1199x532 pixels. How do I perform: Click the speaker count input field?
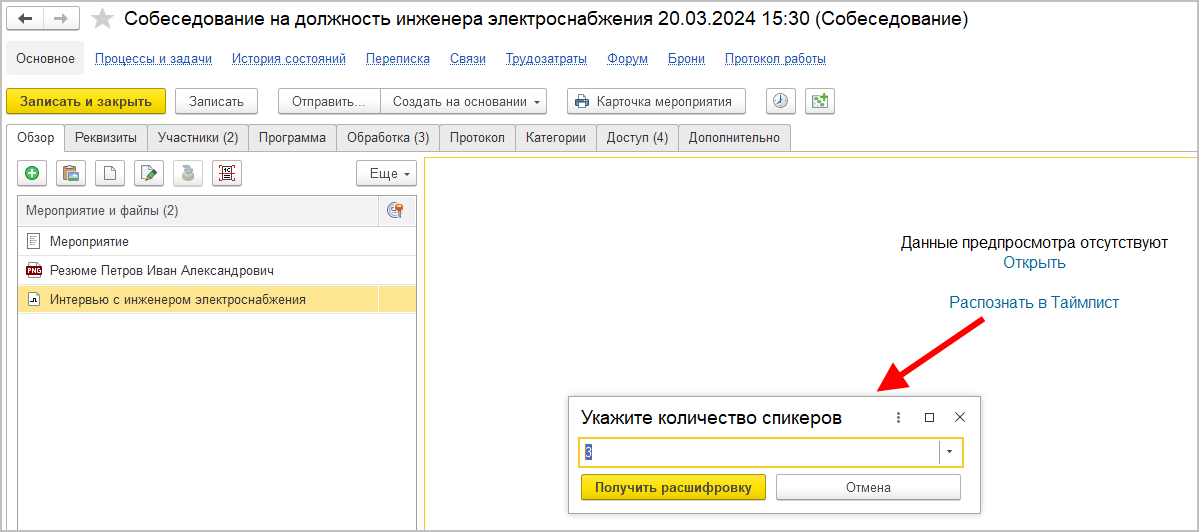coord(760,453)
